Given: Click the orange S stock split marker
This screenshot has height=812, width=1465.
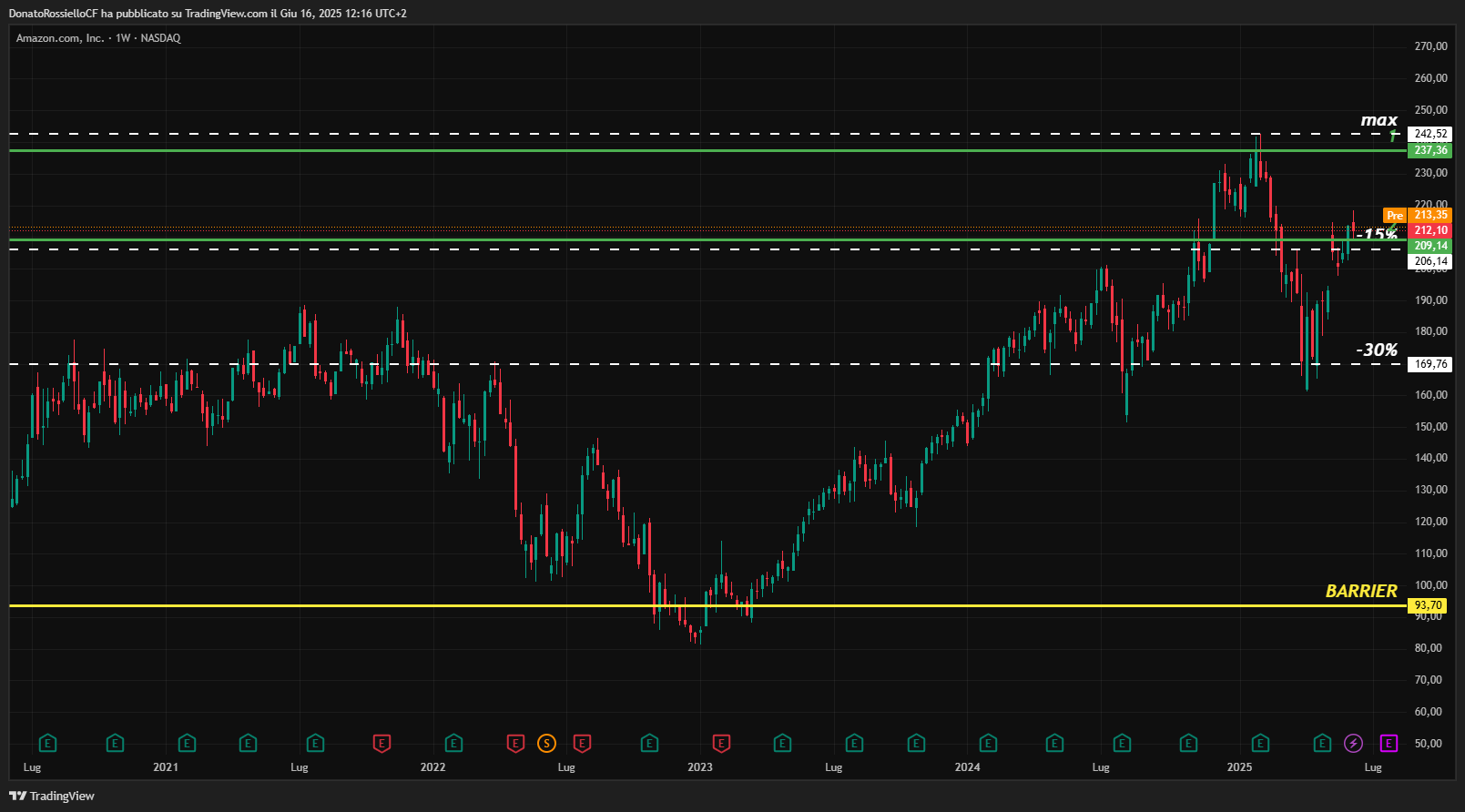Looking at the screenshot, I should point(546,744).
